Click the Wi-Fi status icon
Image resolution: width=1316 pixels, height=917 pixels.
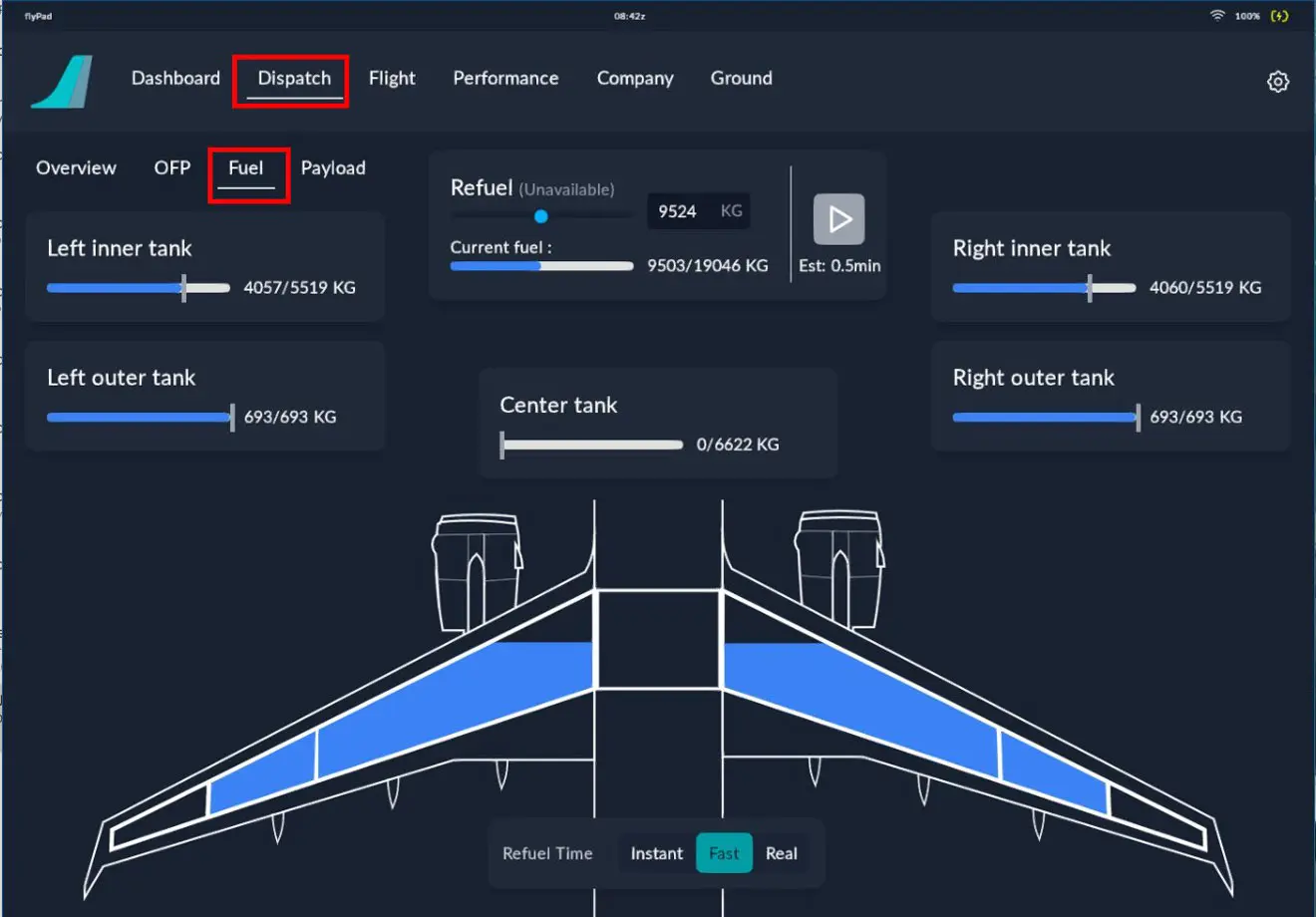click(1216, 16)
